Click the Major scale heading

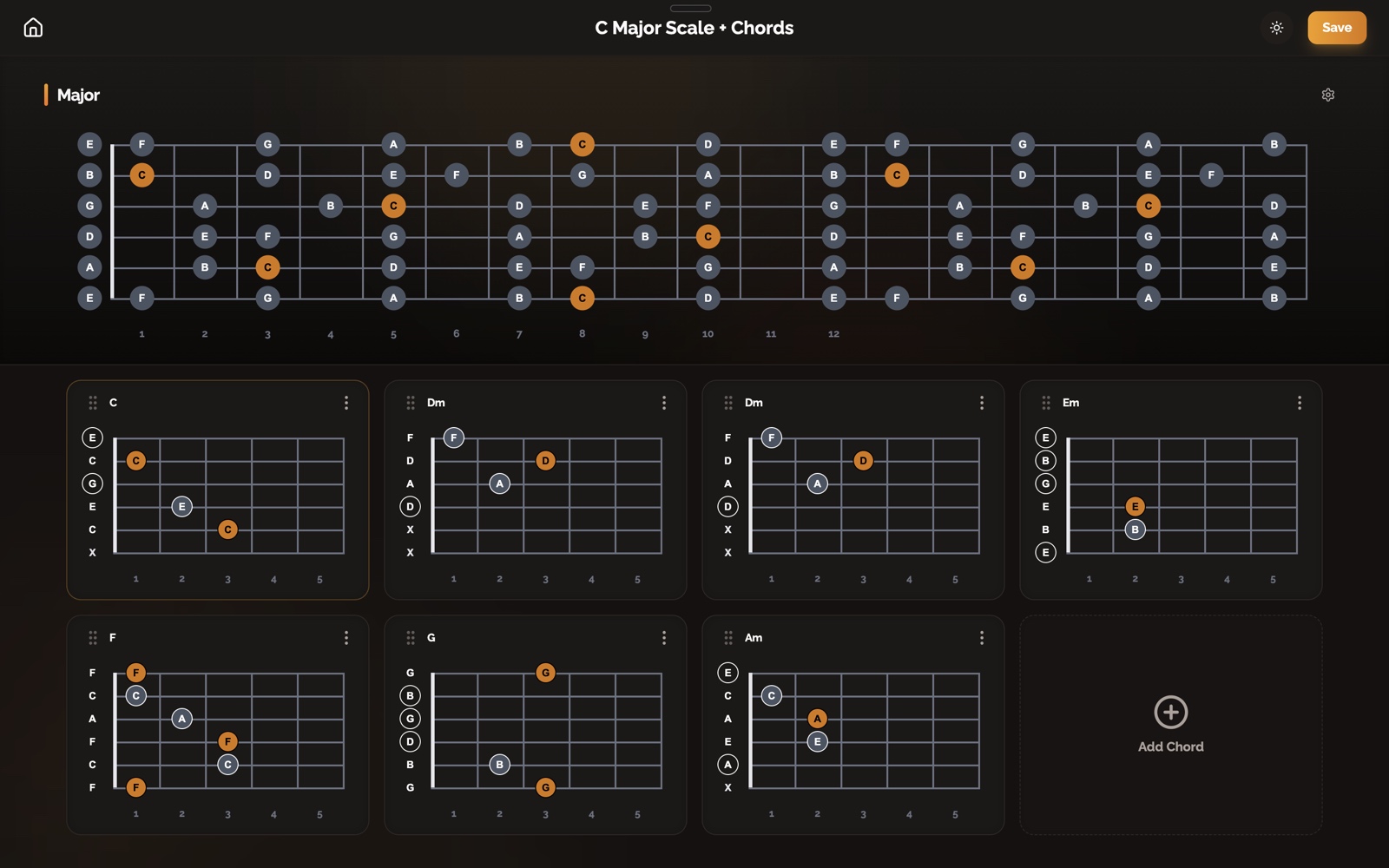coord(78,95)
